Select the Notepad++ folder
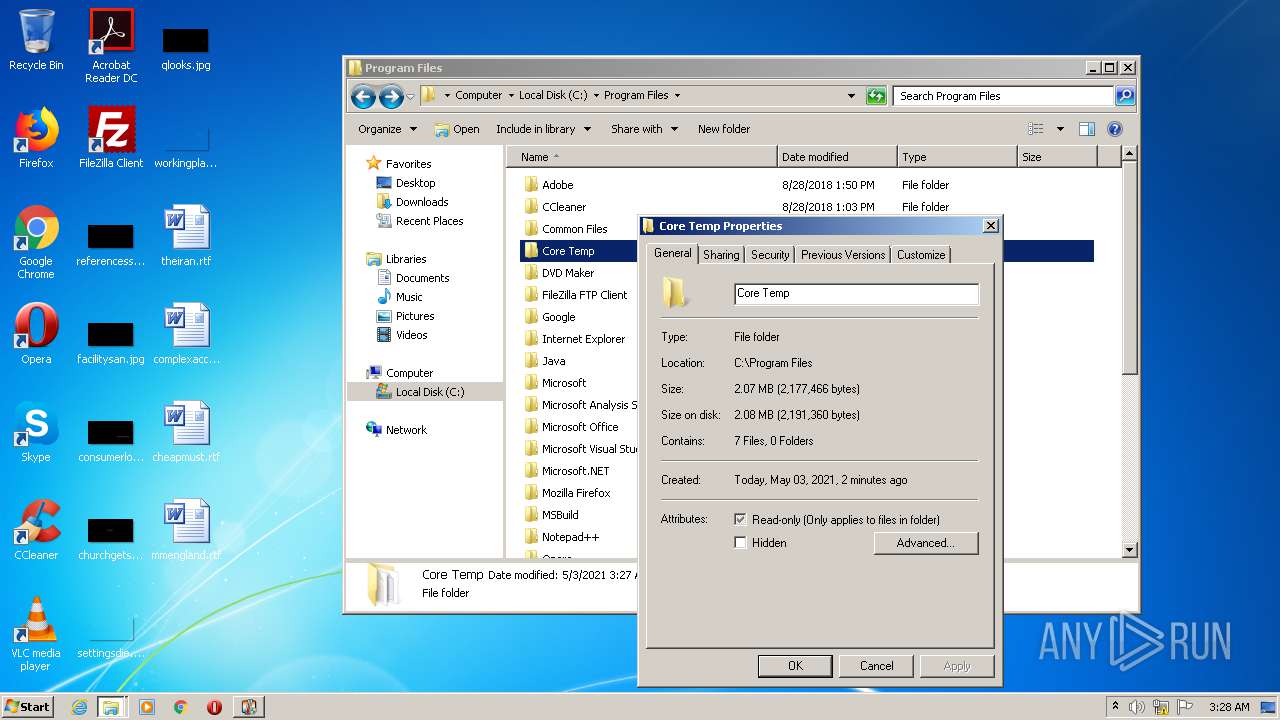Viewport: 1280px width, 720px height. click(570, 537)
